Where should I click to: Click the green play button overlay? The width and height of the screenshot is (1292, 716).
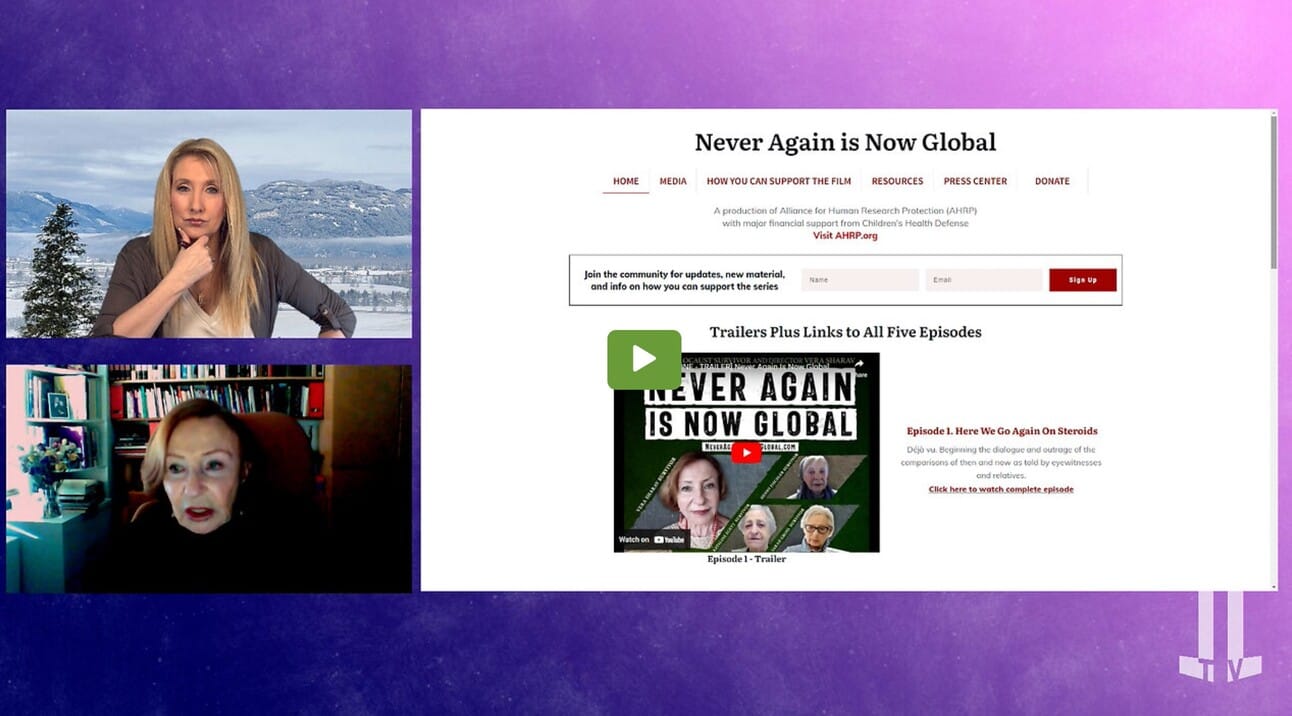click(644, 360)
